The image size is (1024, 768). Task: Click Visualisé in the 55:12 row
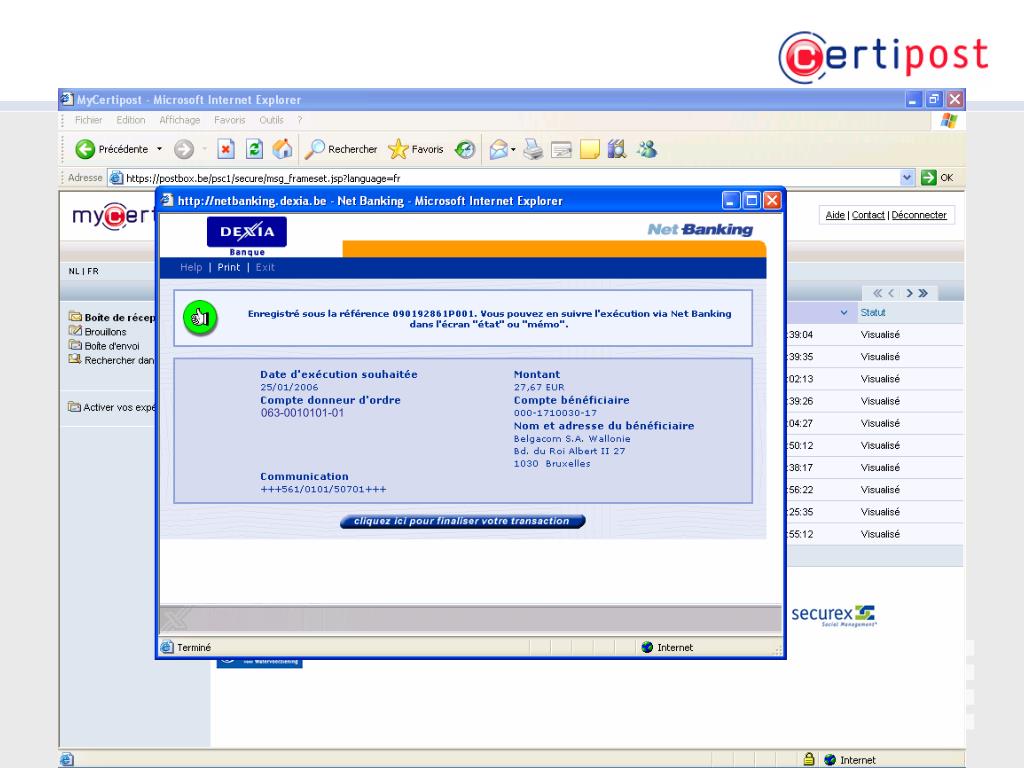click(x=880, y=534)
